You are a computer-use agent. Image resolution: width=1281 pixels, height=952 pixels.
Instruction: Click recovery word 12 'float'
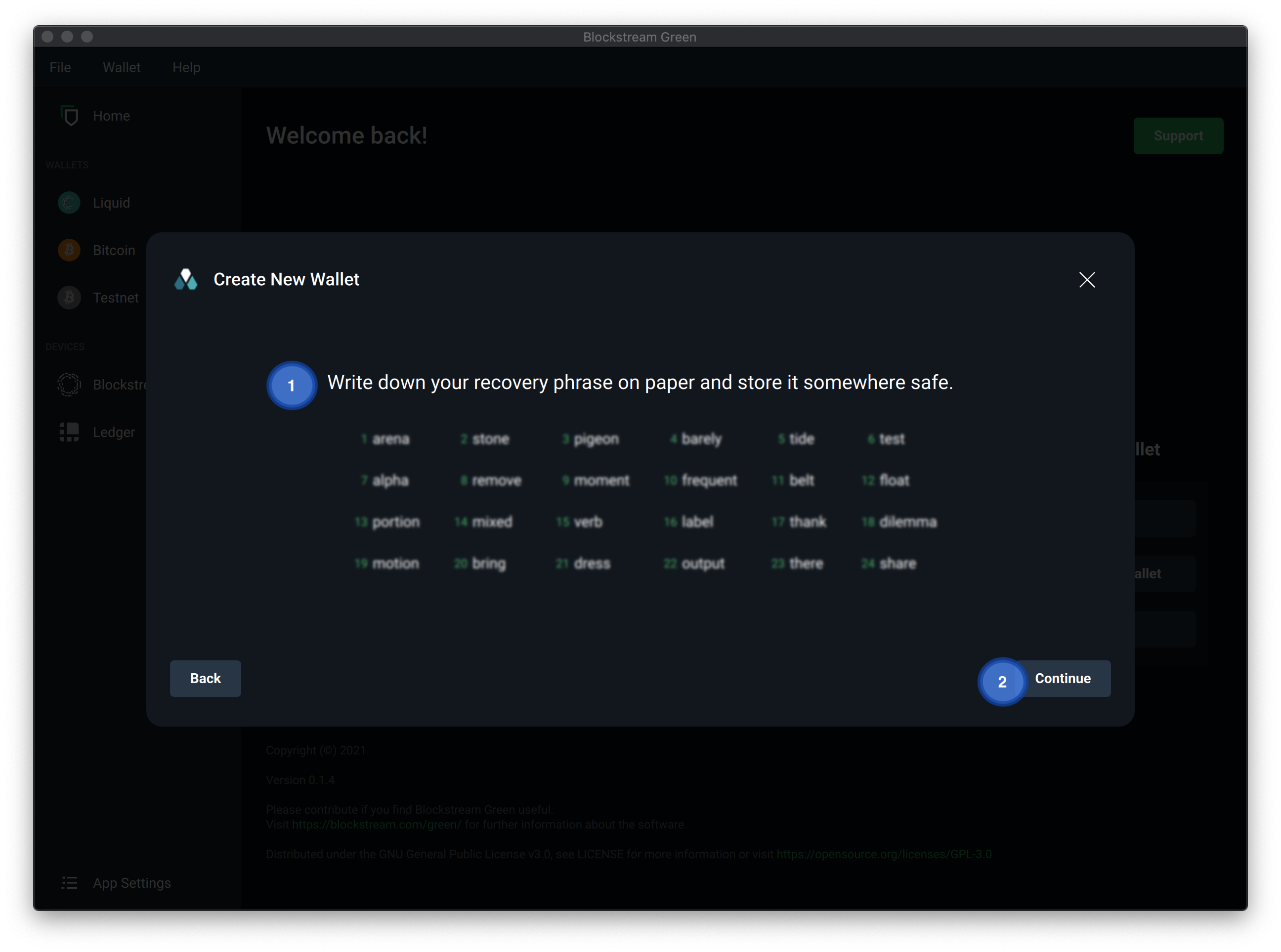click(x=895, y=480)
